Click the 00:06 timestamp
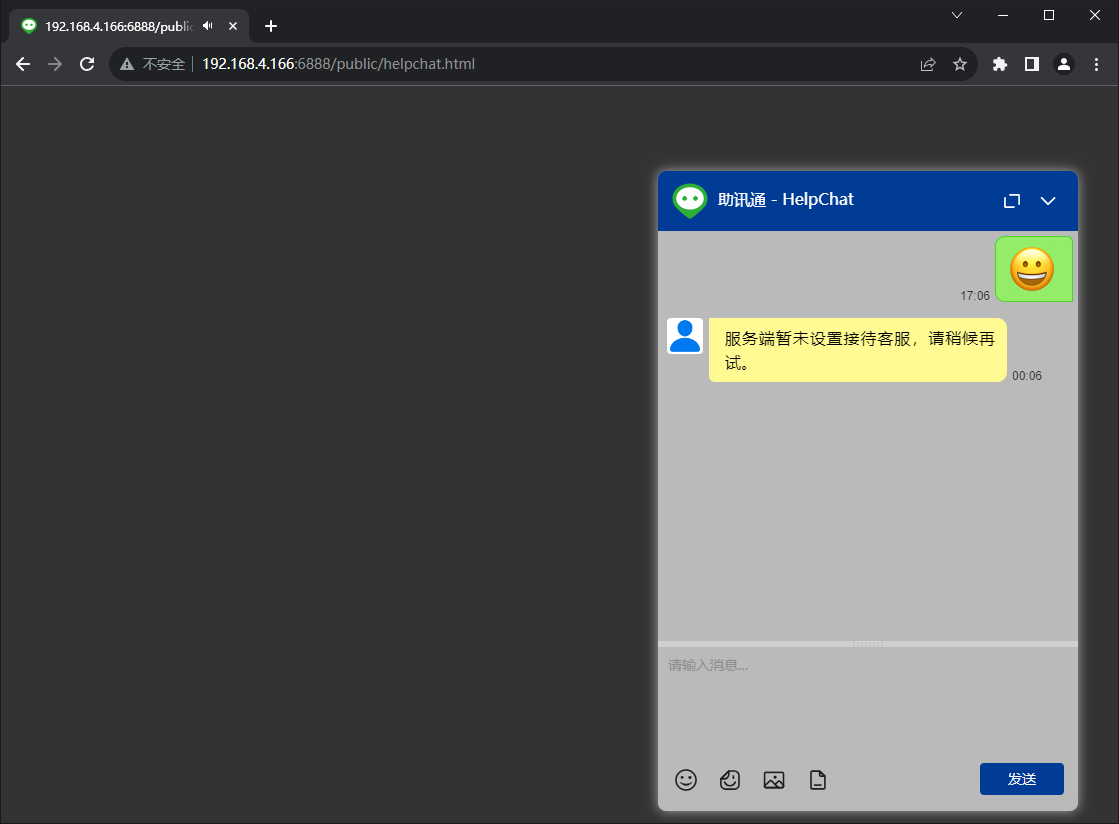Screen dimensions: 1119x824 (1027, 376)
